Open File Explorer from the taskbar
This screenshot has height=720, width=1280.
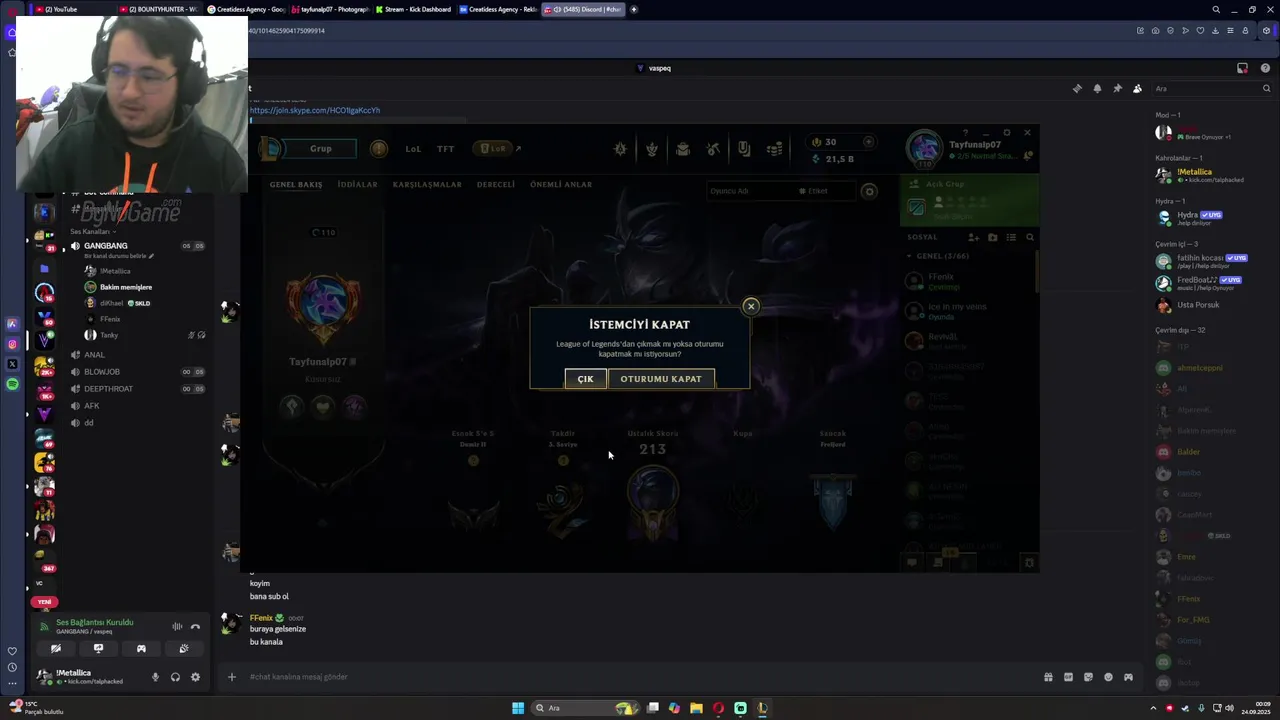[x=696, y=708]
